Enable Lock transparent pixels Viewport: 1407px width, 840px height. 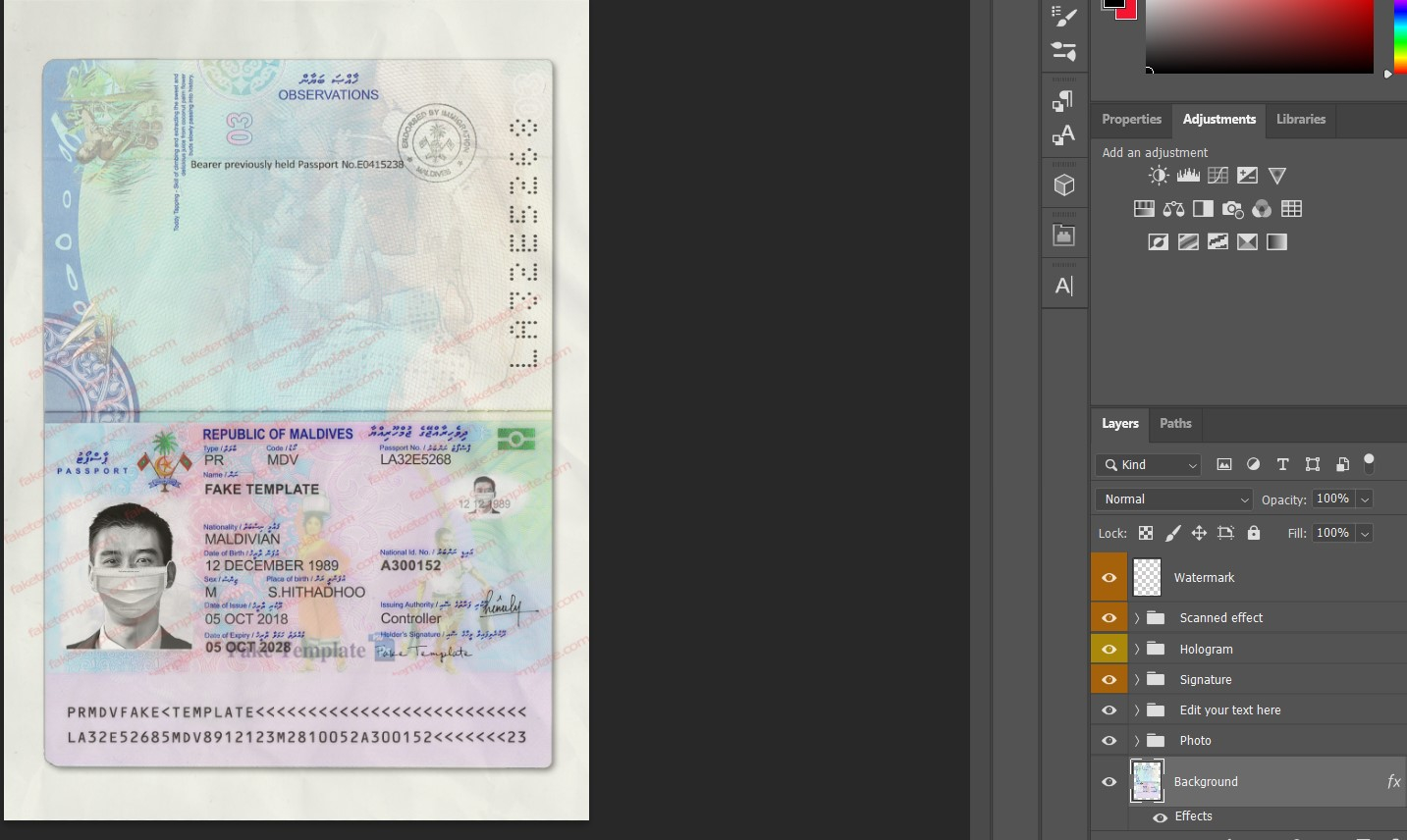click(1146, 533)
